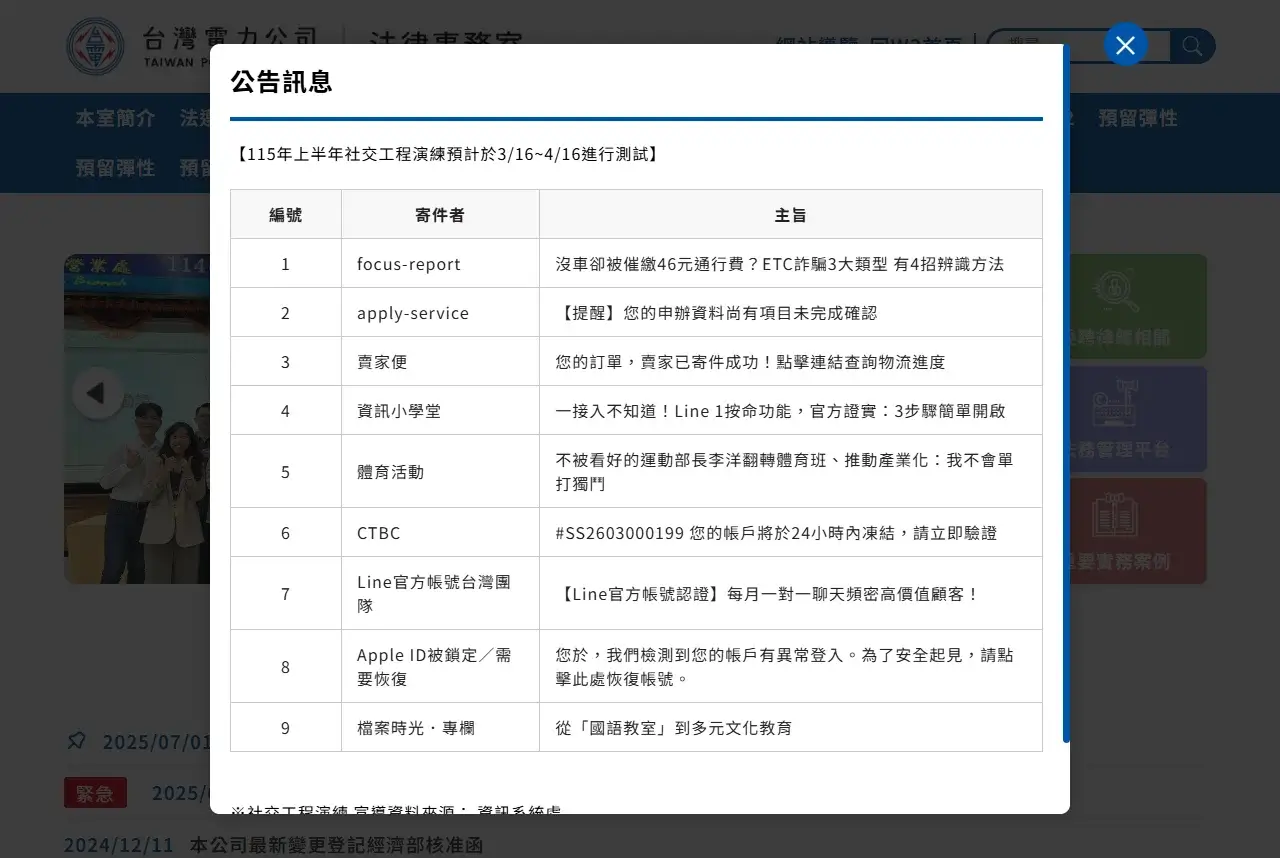The image size is (1280, 858).
Task: Click the 緊急 red tag
Action: (x=95, y=793)
